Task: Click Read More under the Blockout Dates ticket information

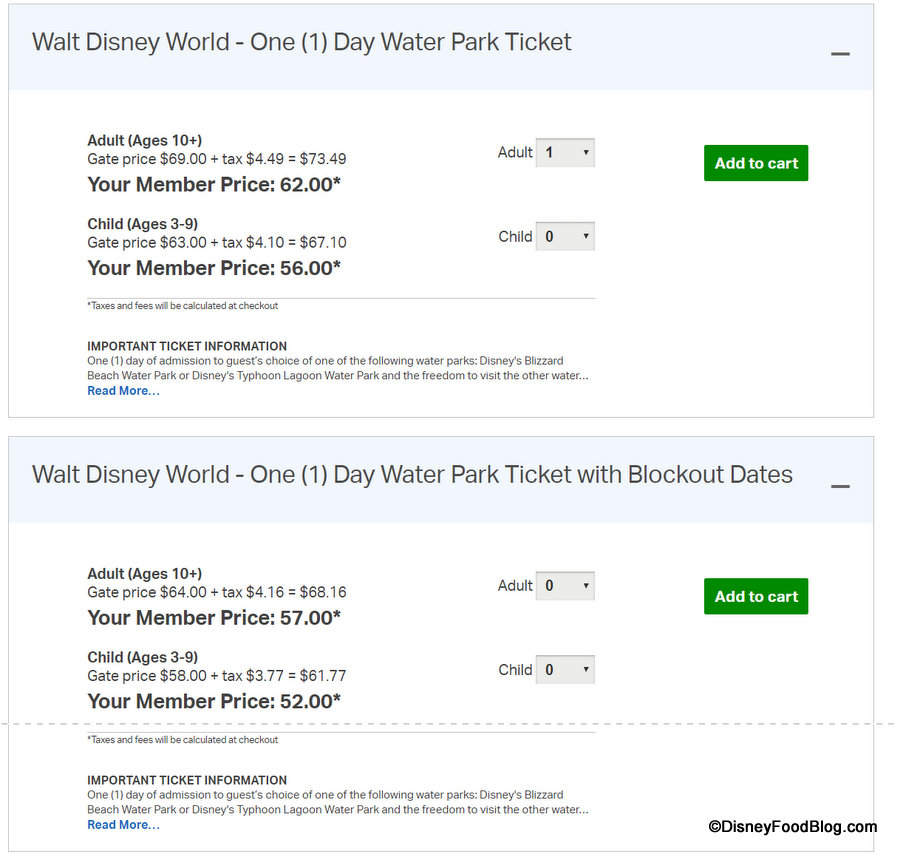Action: 123,825
